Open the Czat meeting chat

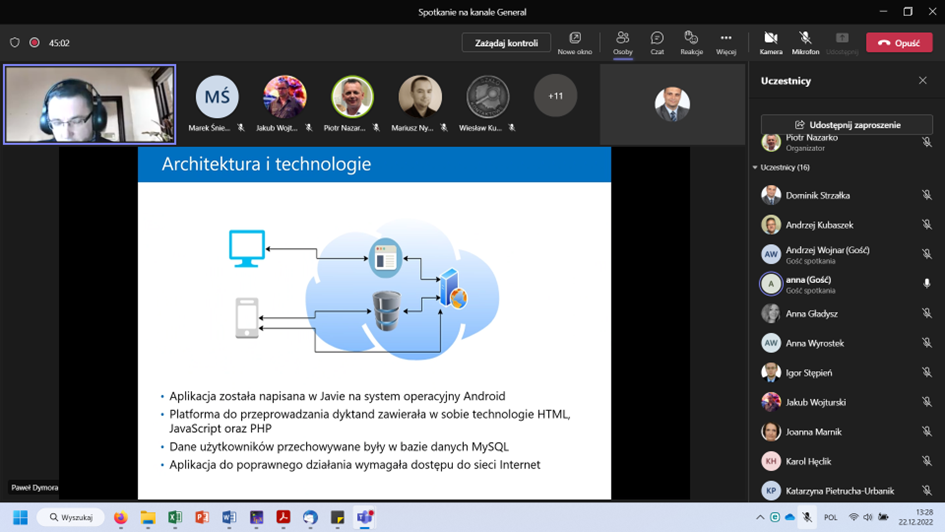pyautogui.click(x=657, y=42)
